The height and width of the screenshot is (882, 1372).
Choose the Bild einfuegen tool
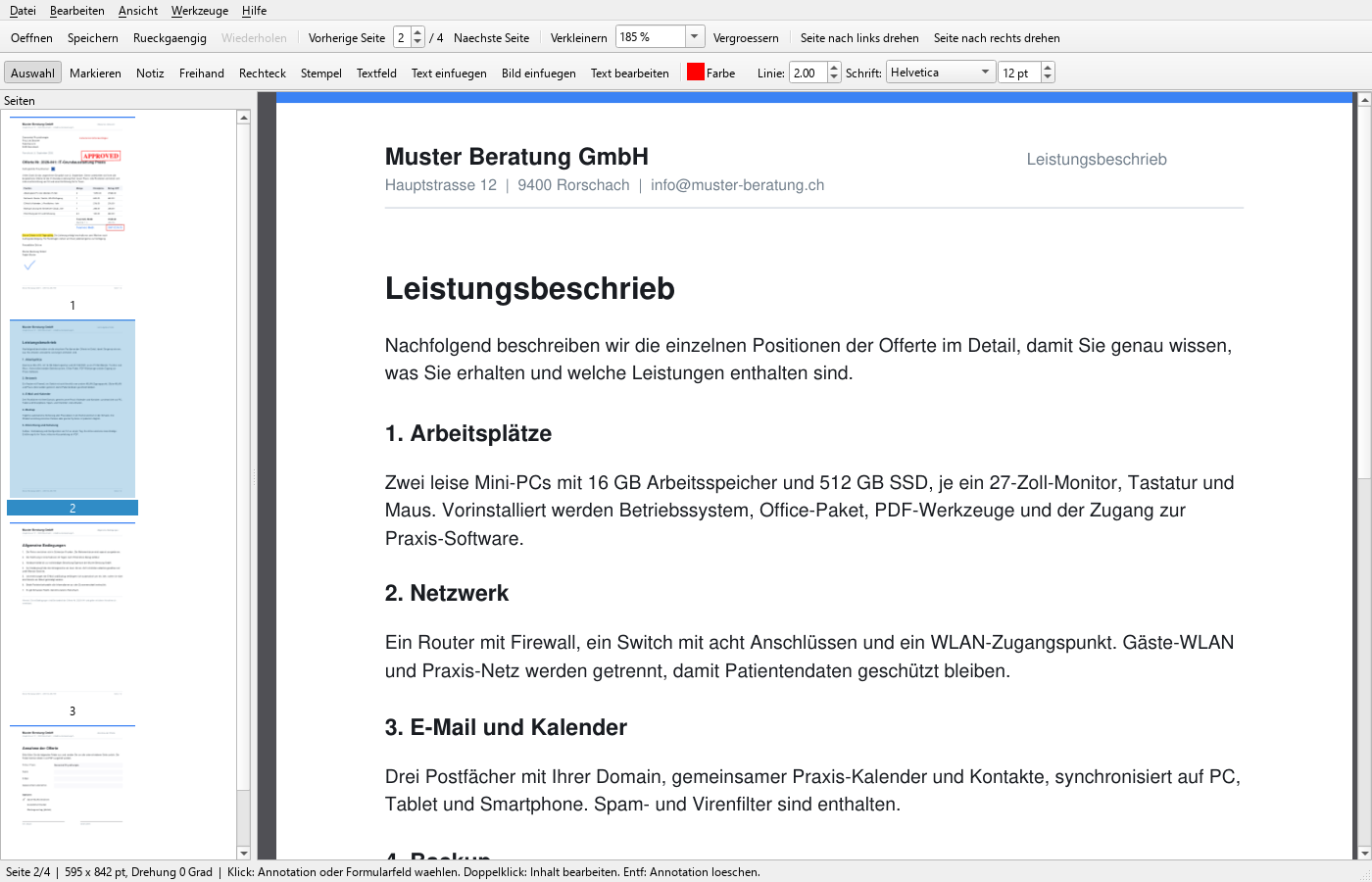coord(539,73)
